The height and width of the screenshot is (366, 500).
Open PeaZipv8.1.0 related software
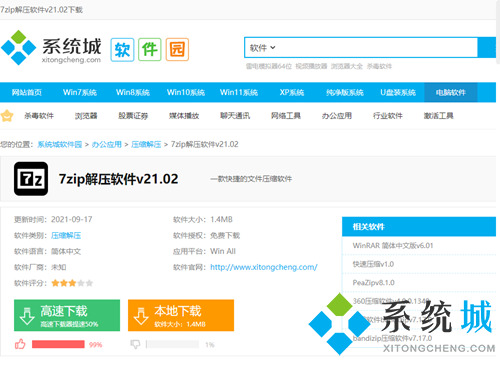(374, 283)
